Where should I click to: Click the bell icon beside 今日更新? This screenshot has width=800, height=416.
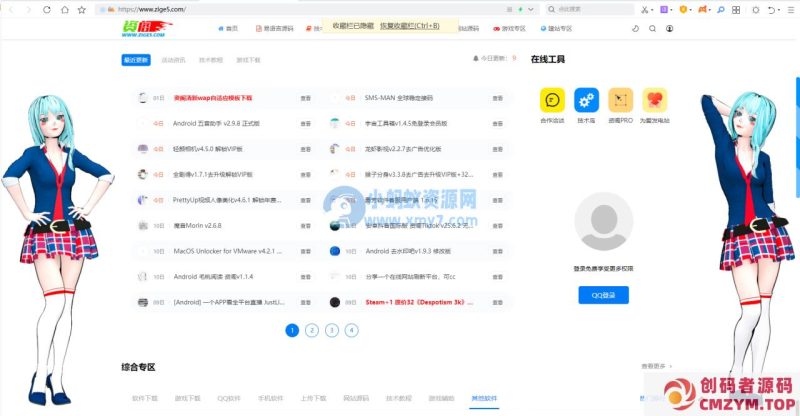[476, 59]
